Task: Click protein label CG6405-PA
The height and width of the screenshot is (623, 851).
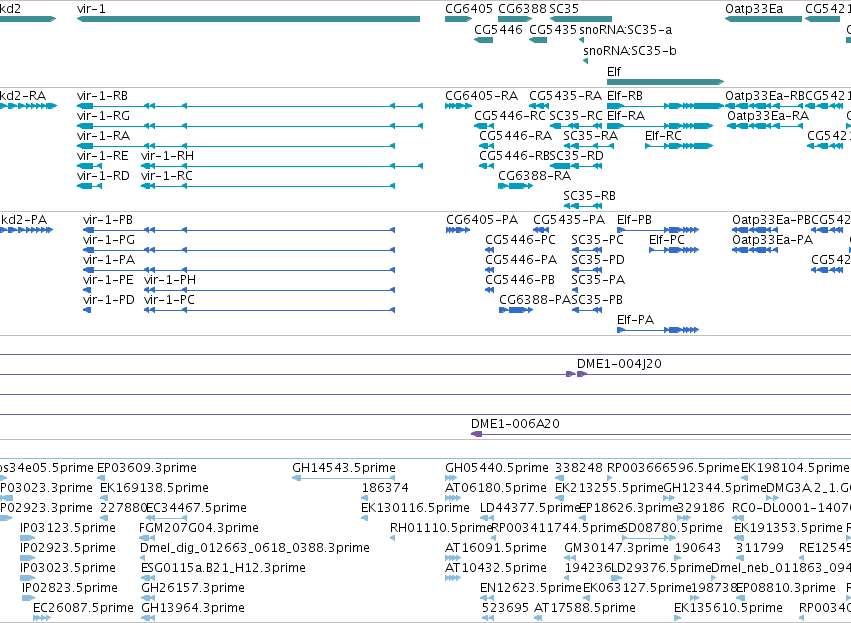Action: [x=482, y=220]
